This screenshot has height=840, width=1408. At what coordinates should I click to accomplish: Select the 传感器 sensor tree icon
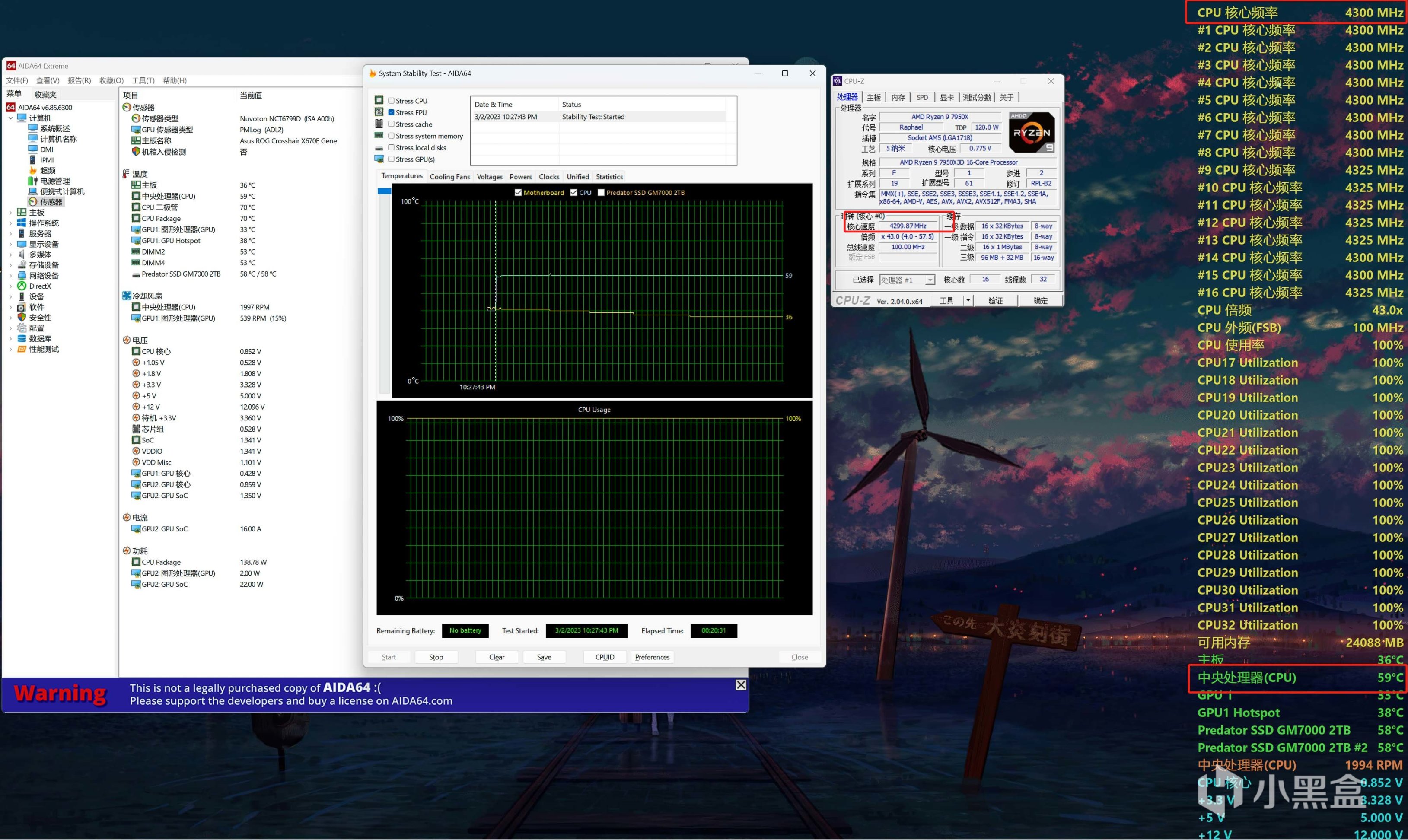pos(33,202)
